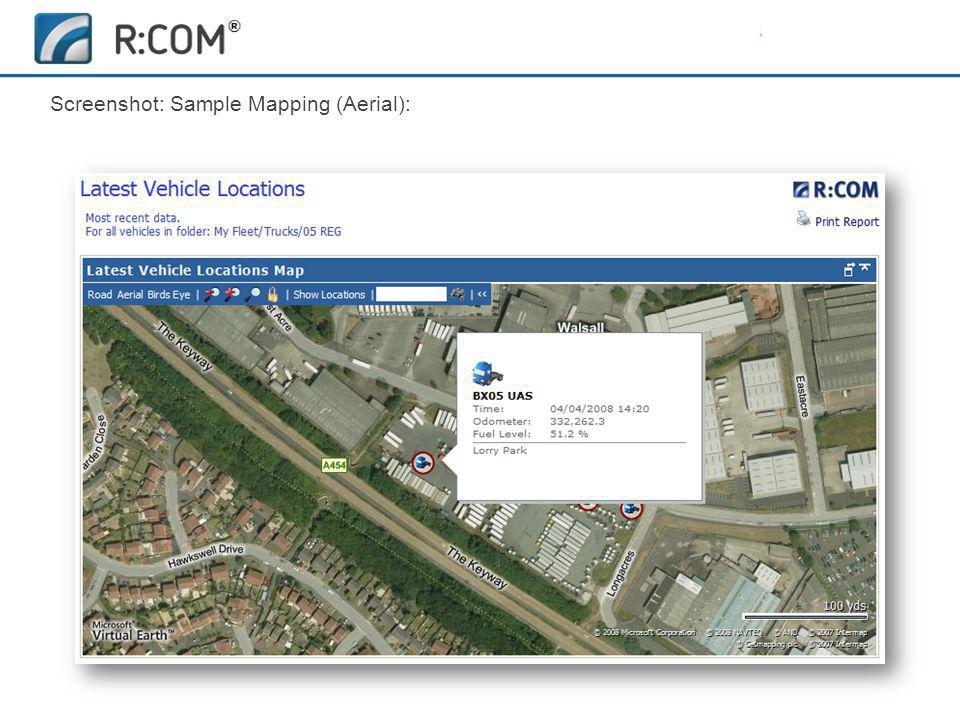Click the large R:COM logo at page top
Screen dimensions: 960x720
(x=137, y=39)
